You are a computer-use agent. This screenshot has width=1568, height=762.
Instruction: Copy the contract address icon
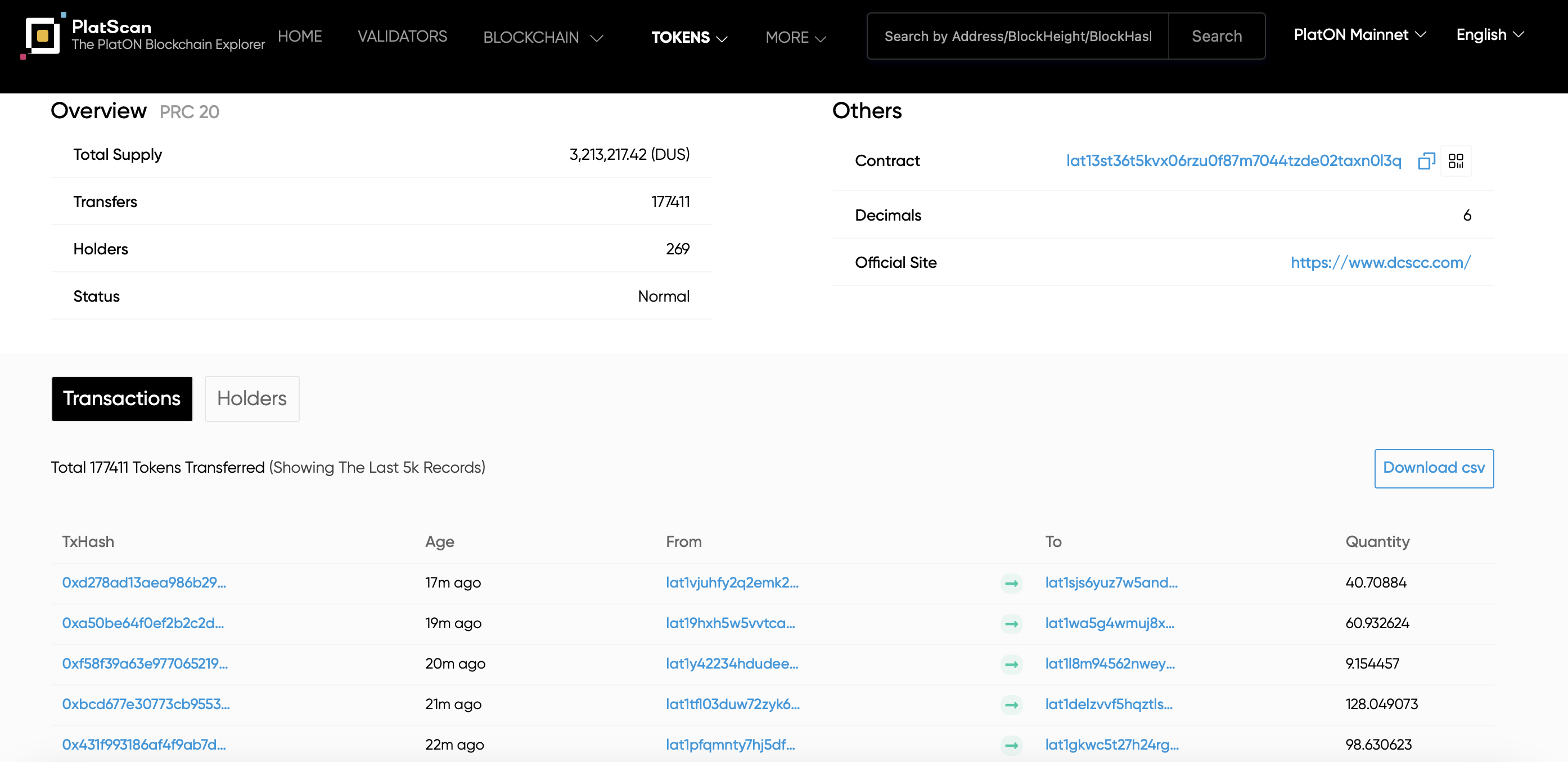1426,161
